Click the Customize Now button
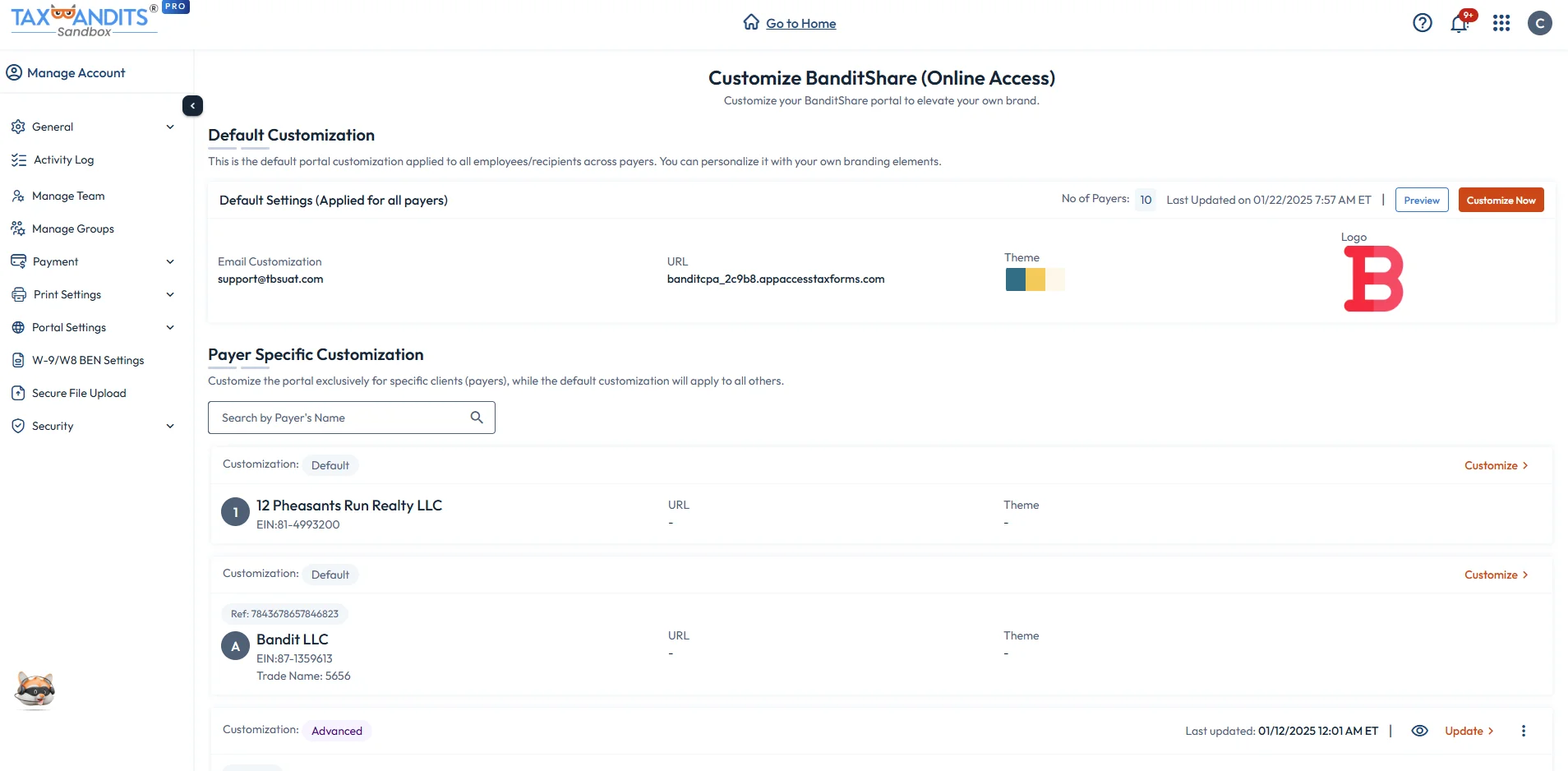 1501,200
